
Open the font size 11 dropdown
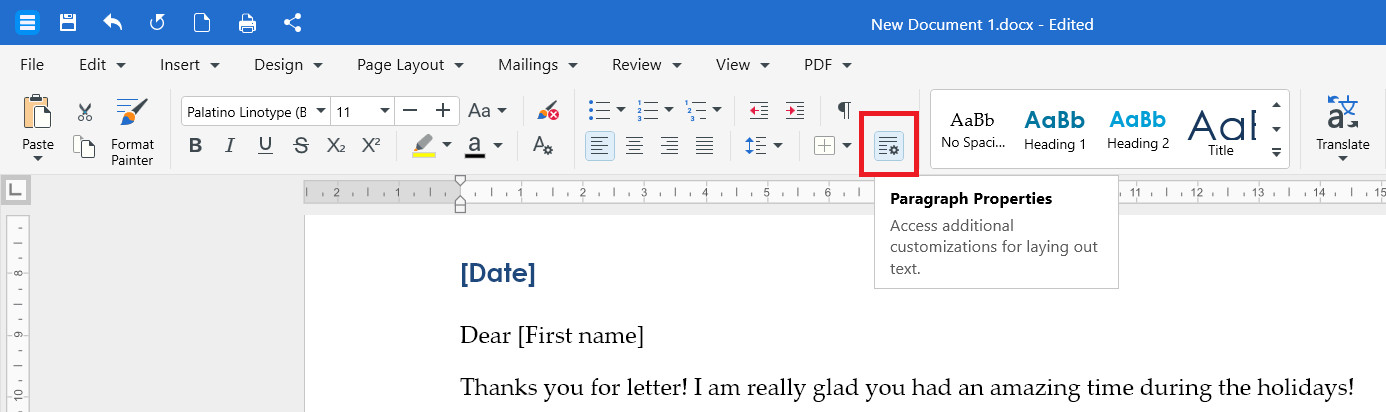pyautogui.click(x=384, y=111)
